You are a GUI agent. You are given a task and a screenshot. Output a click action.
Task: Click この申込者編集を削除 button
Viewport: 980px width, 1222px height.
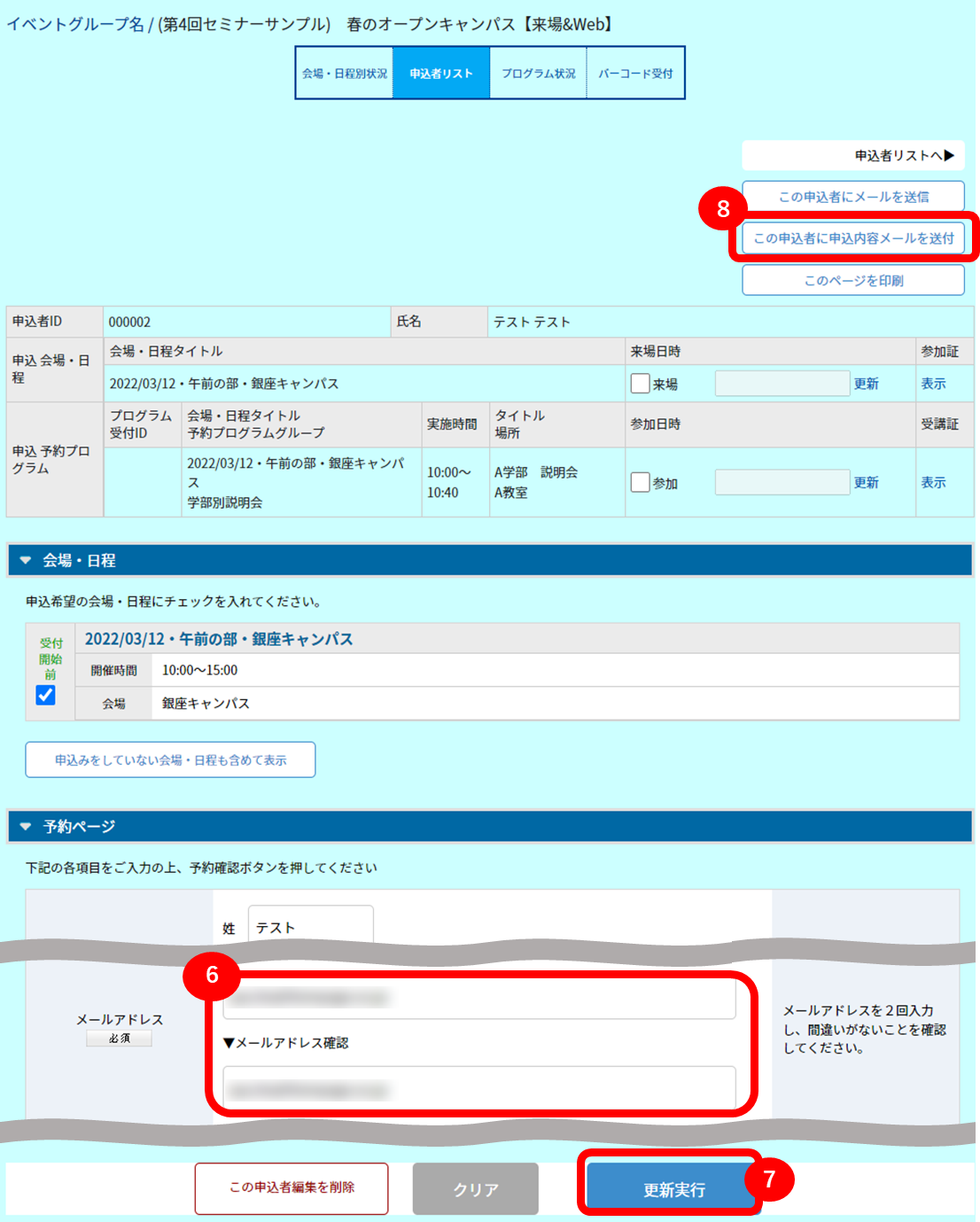click(x=292, y=1187)
